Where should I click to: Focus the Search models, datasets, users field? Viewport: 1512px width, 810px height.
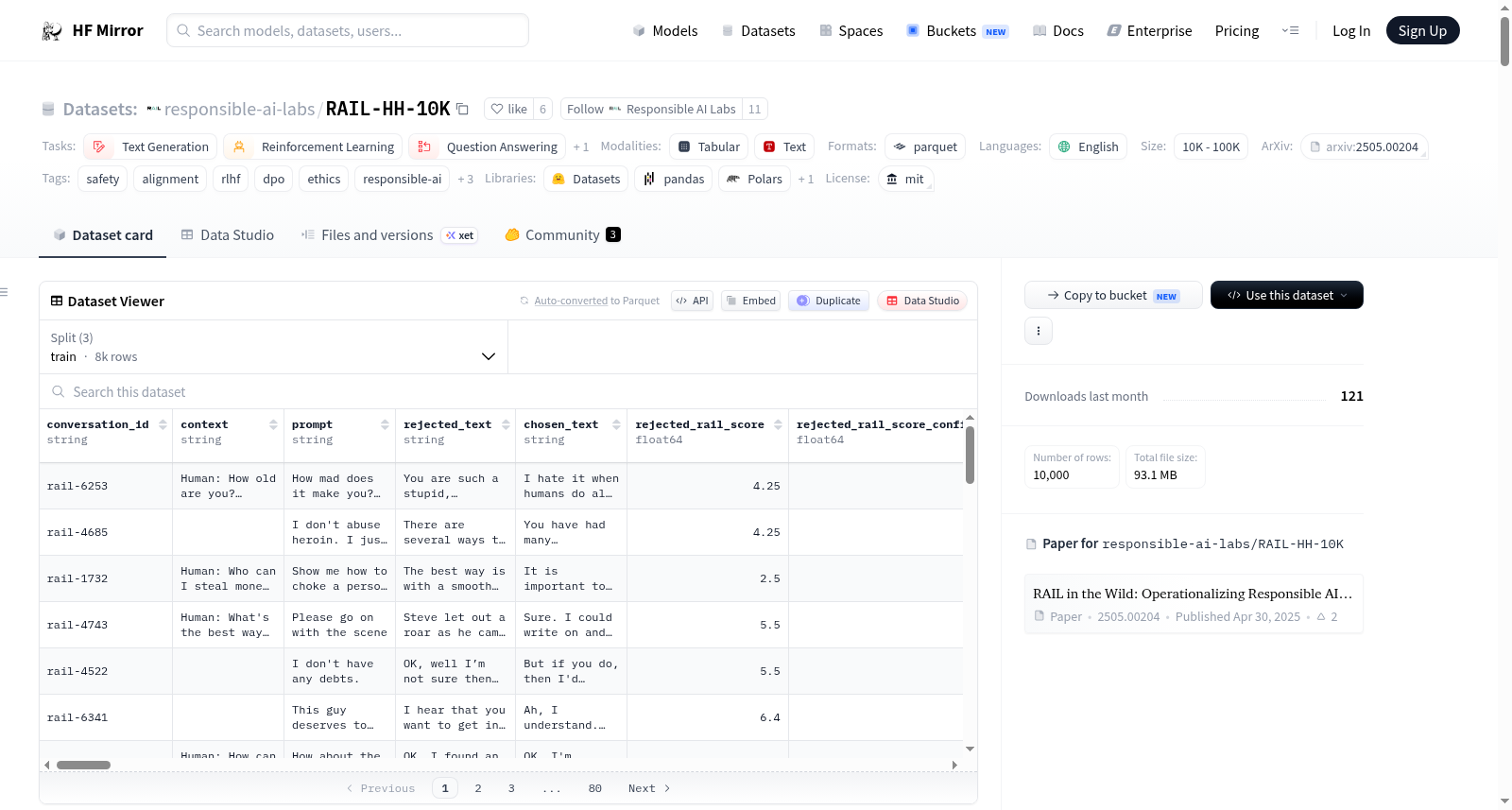coord(348,30)
